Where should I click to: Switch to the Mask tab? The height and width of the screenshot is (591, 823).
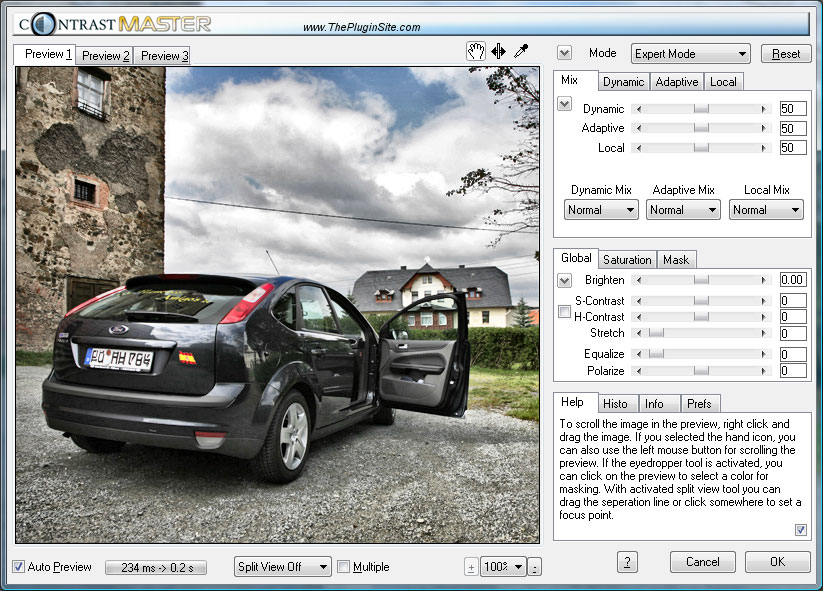pos(676,260)
